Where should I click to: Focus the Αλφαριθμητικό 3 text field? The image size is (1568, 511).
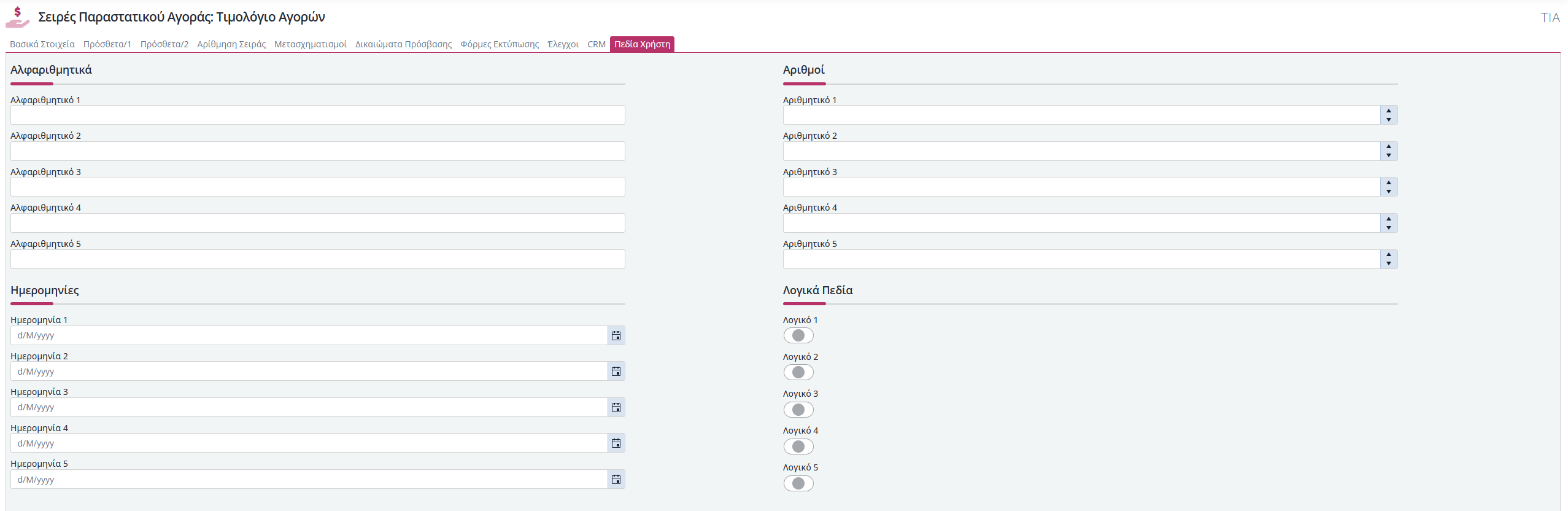[x=318, y=187]
